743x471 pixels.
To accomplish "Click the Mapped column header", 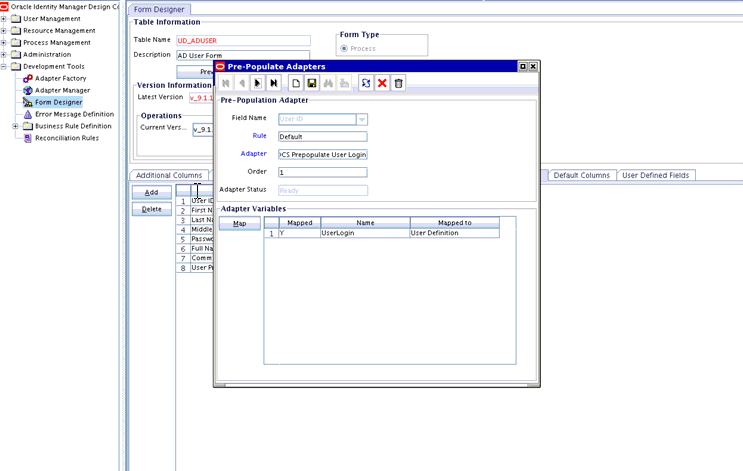I will [299, 223].
